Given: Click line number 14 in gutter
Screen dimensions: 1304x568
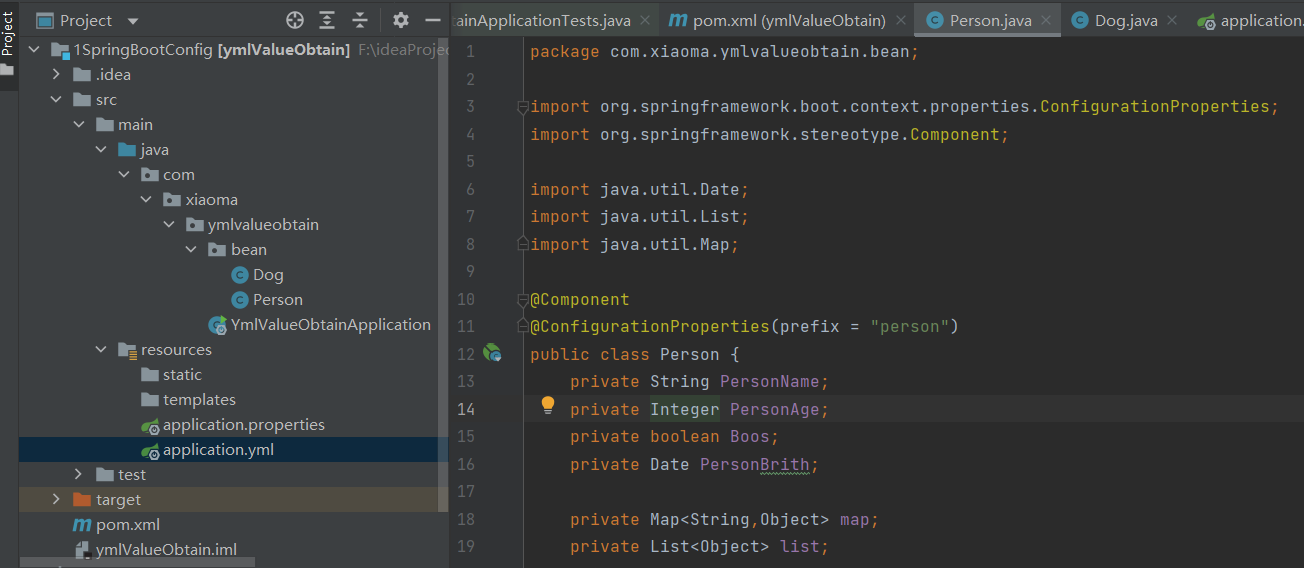Looking at the screenshot, I should click(x=465, y=409).
